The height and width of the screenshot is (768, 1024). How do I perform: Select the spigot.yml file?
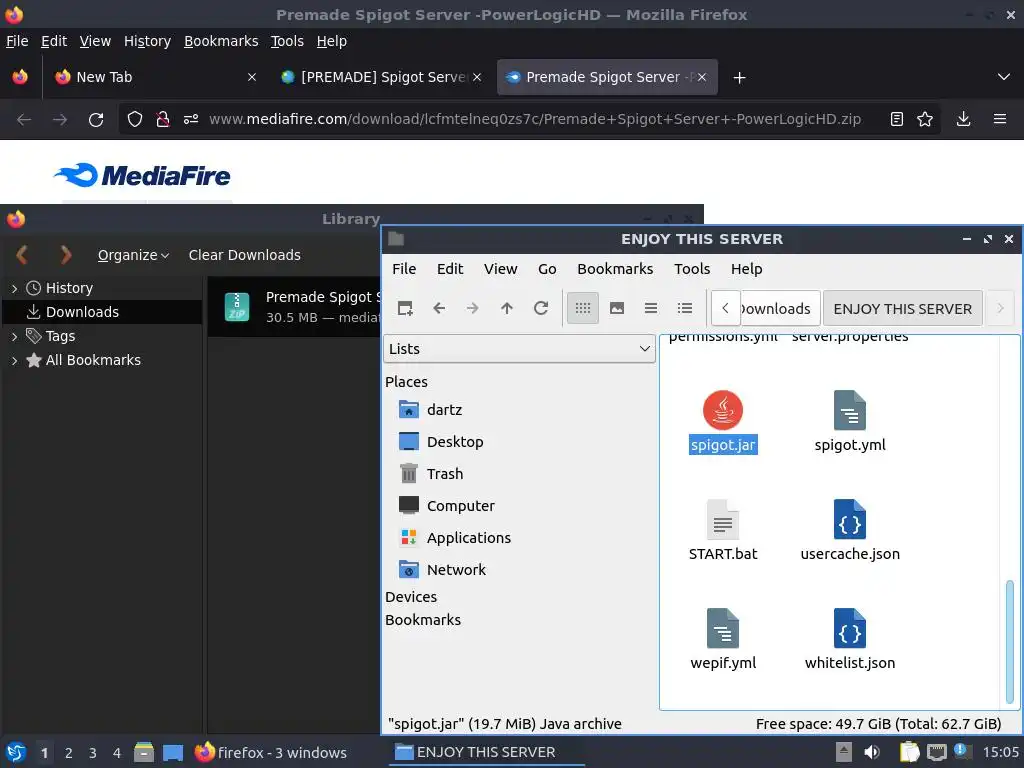(x=850, y=421)
